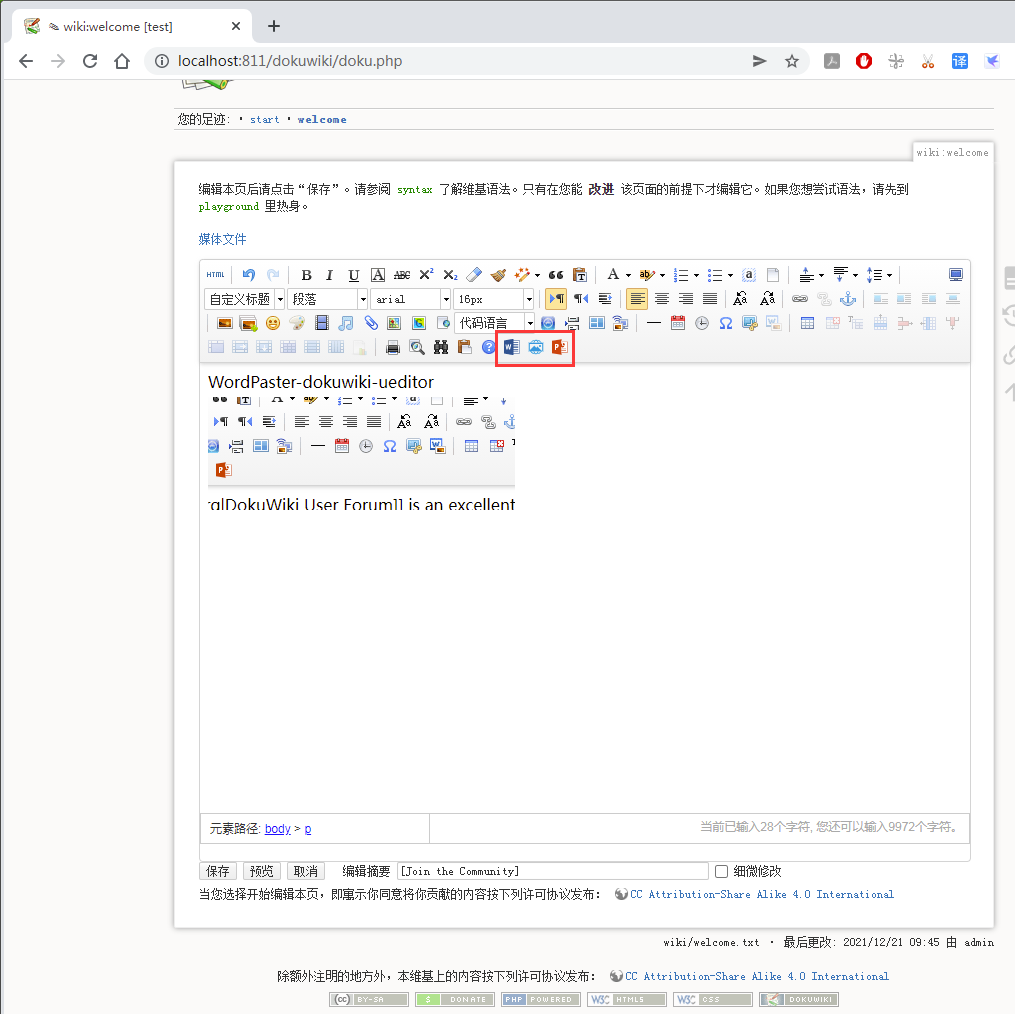Viewport: 1015px width, 1014px height.
Task: Center-align the paragraph
Action: (662, 299)
